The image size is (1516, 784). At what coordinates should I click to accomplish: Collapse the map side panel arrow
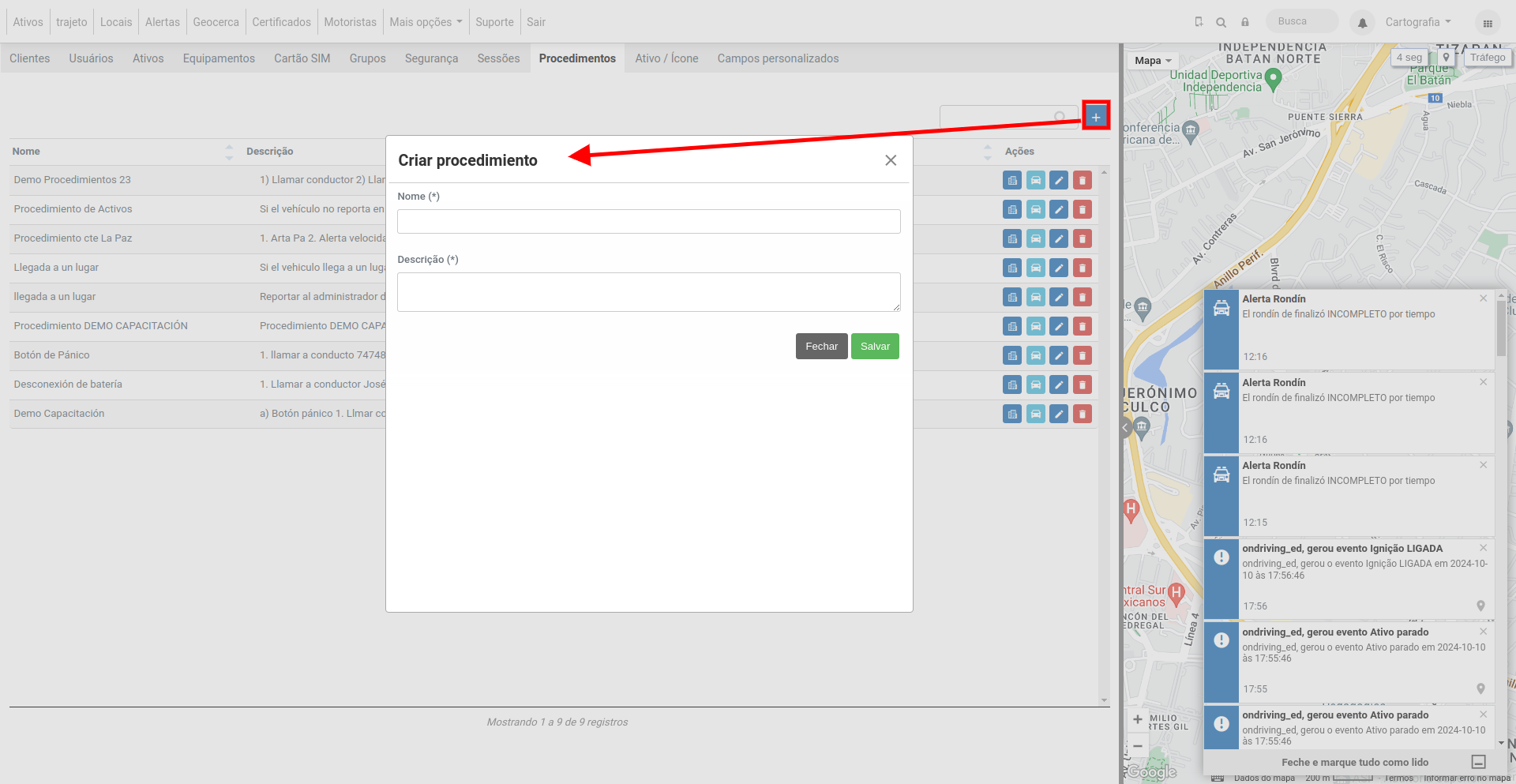pyautogui.click(x=1126, y=428)
